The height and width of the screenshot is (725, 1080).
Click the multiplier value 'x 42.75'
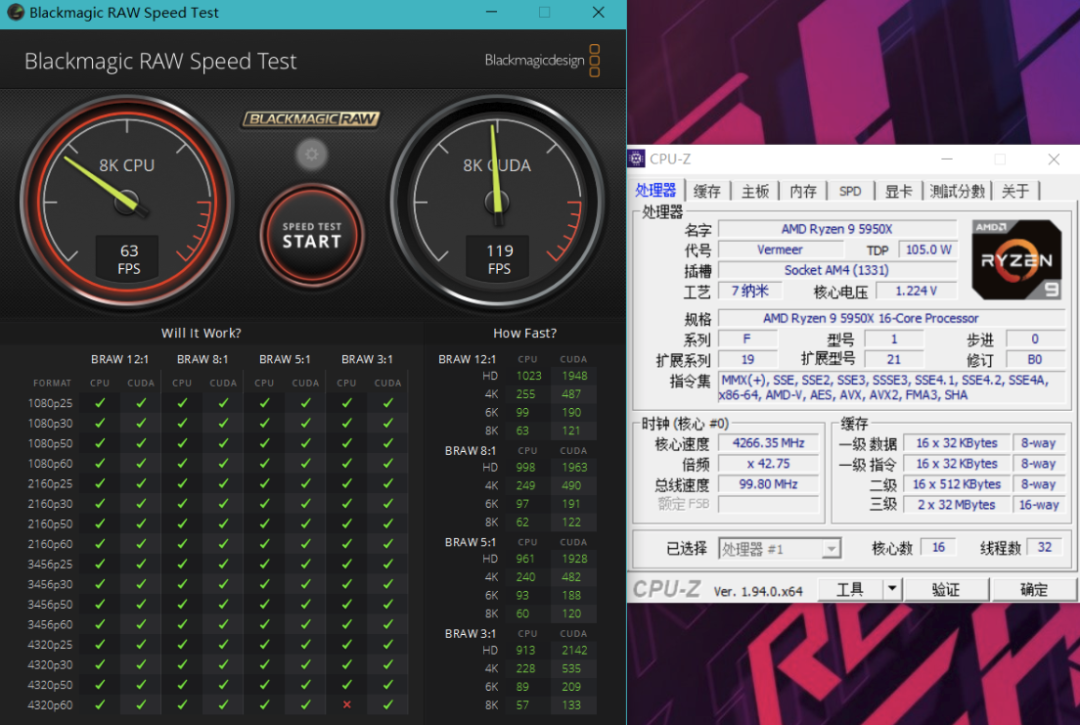(768, 463)
